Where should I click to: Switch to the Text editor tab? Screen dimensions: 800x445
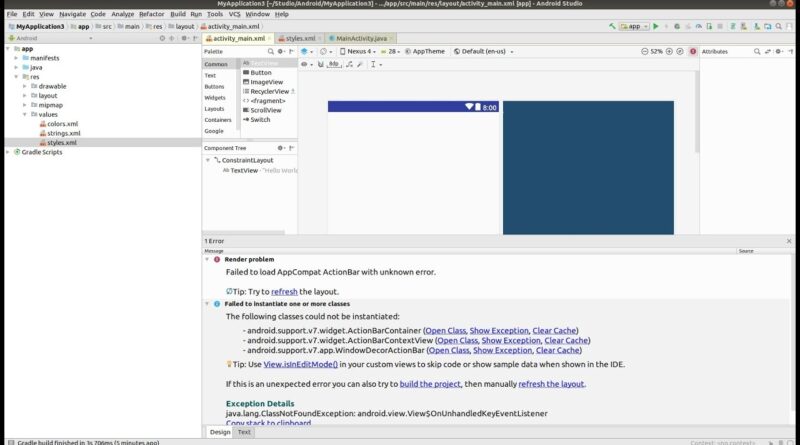point(244,432)
